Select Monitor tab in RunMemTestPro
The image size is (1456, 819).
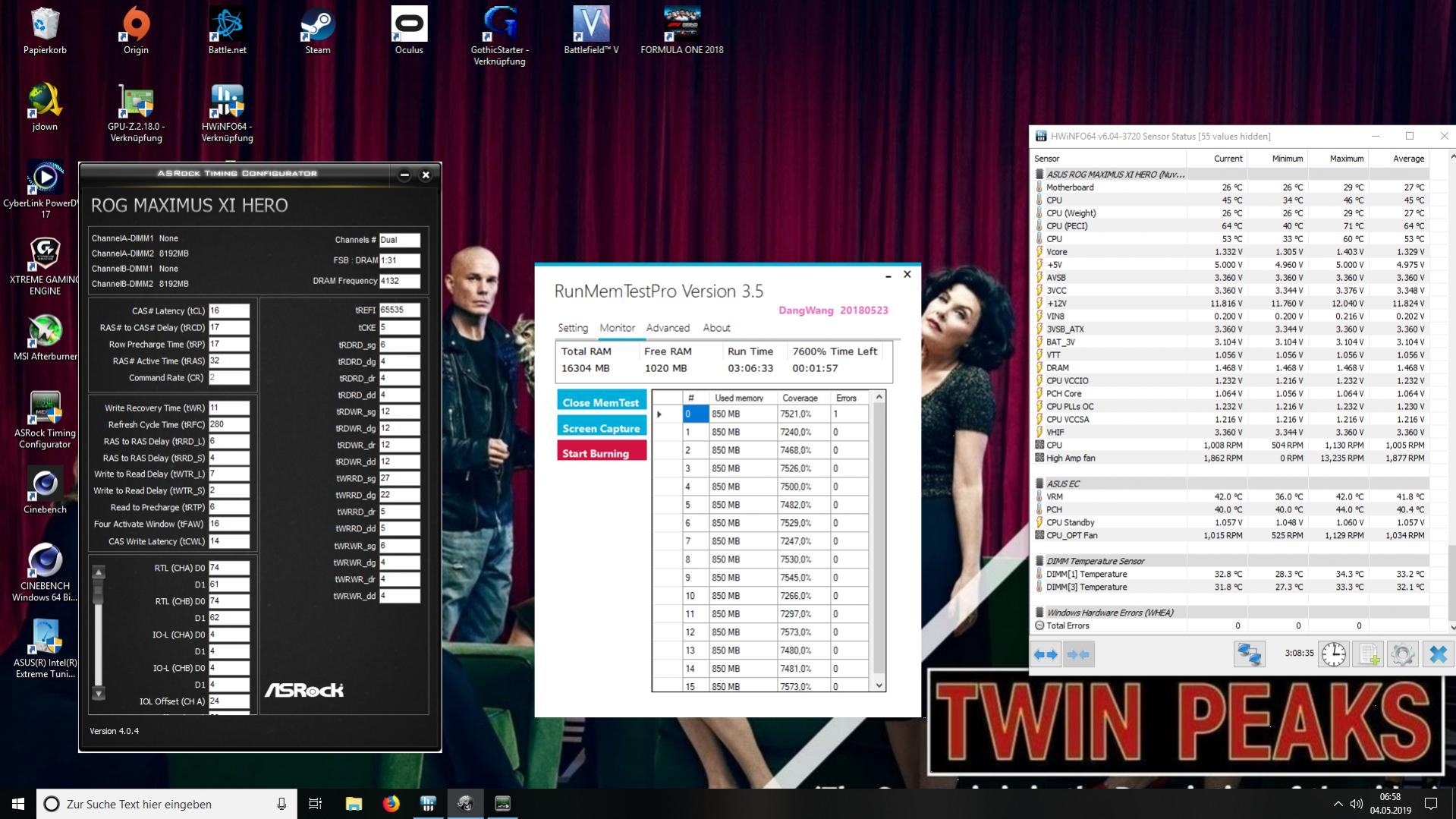[617, 328]
